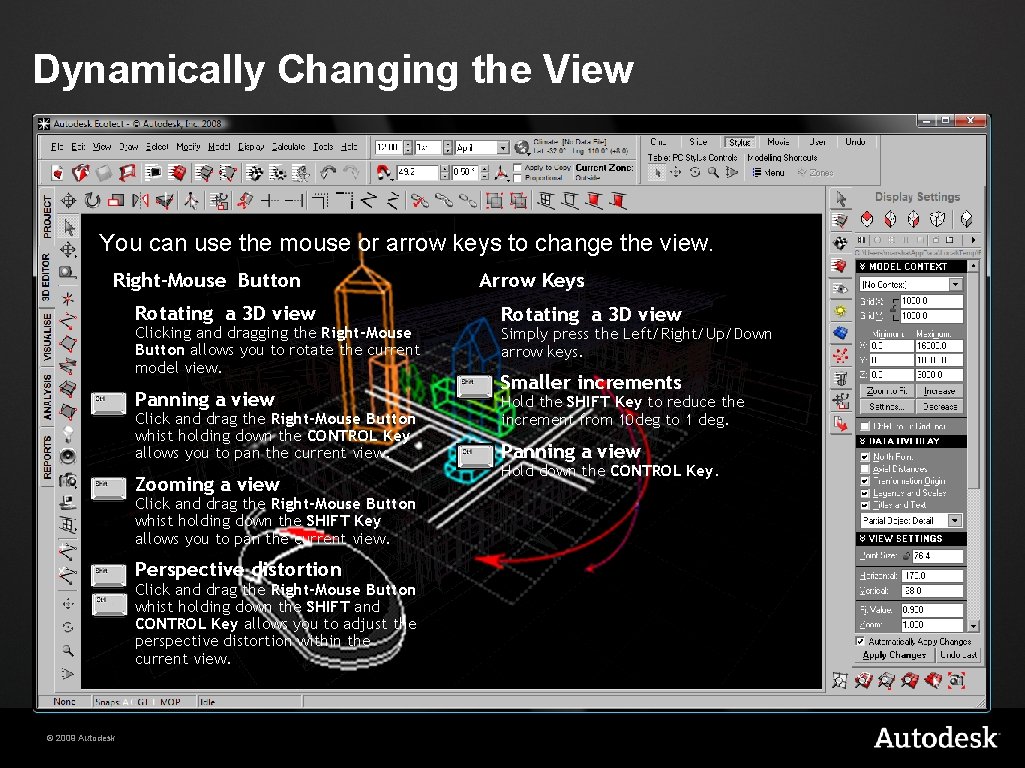Click the Zoom to Fit button

pyautogui.click(x=888, y=392)
